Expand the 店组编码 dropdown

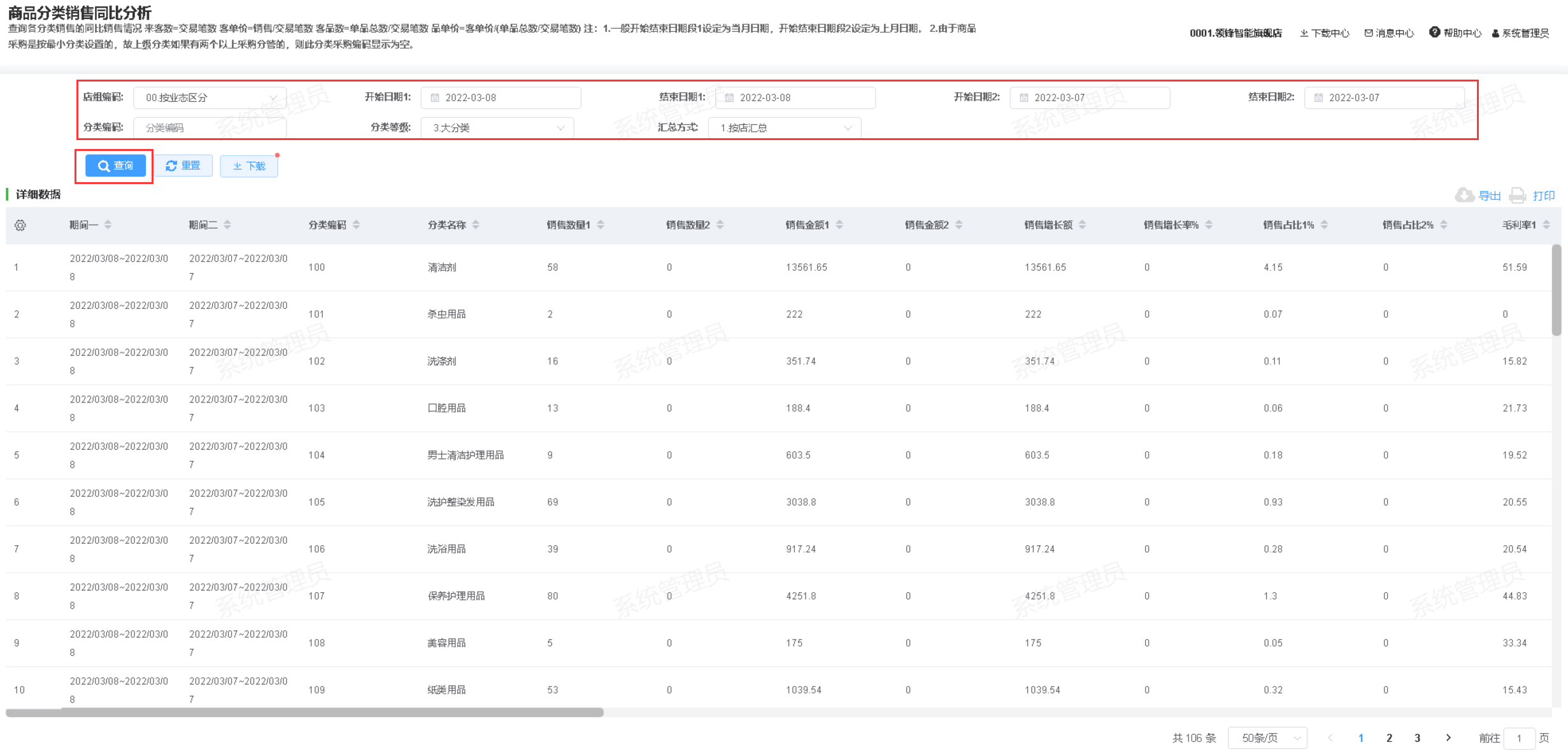(210, 97)
